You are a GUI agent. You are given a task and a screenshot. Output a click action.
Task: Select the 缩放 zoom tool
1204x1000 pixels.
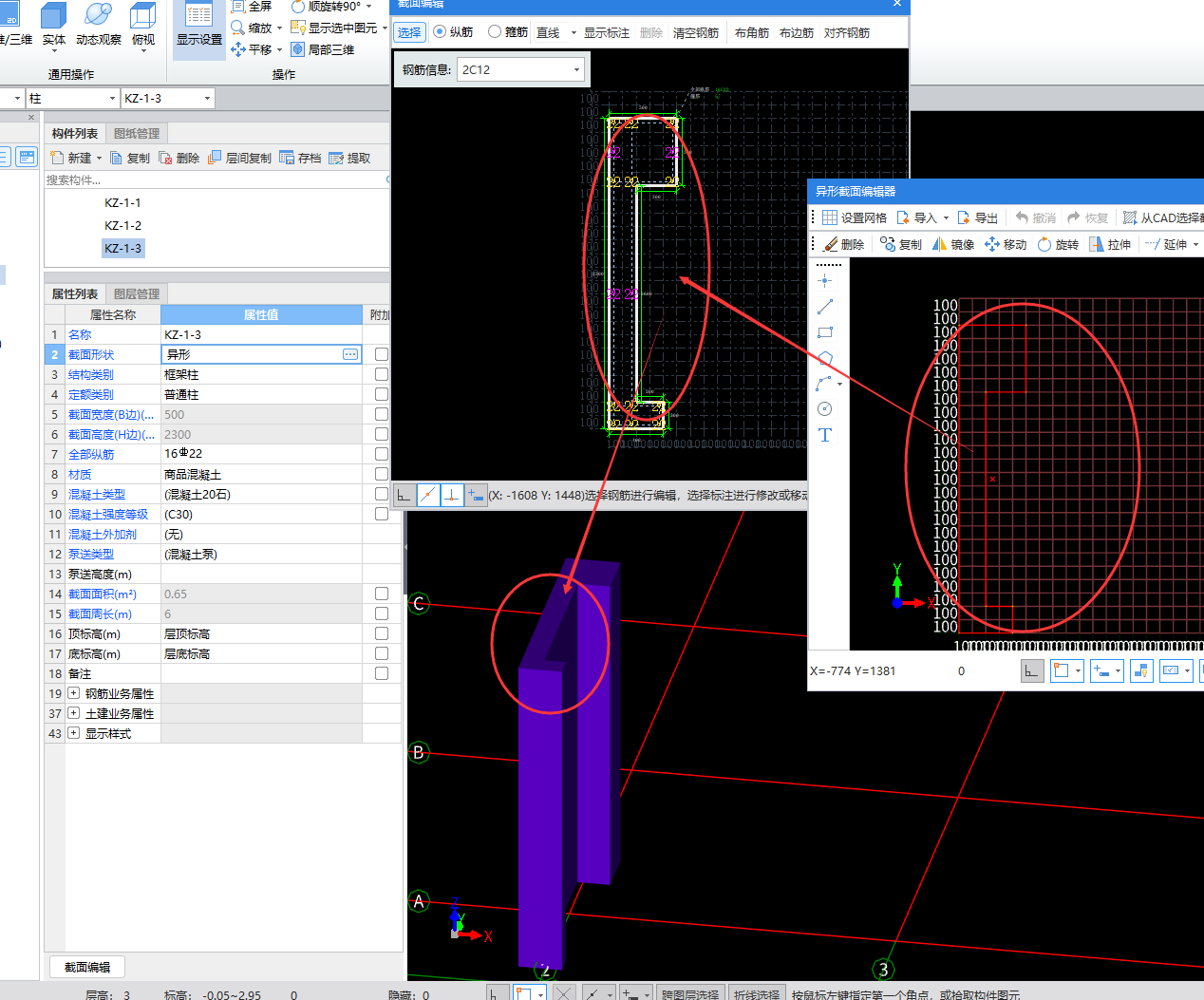pos(252,28)
